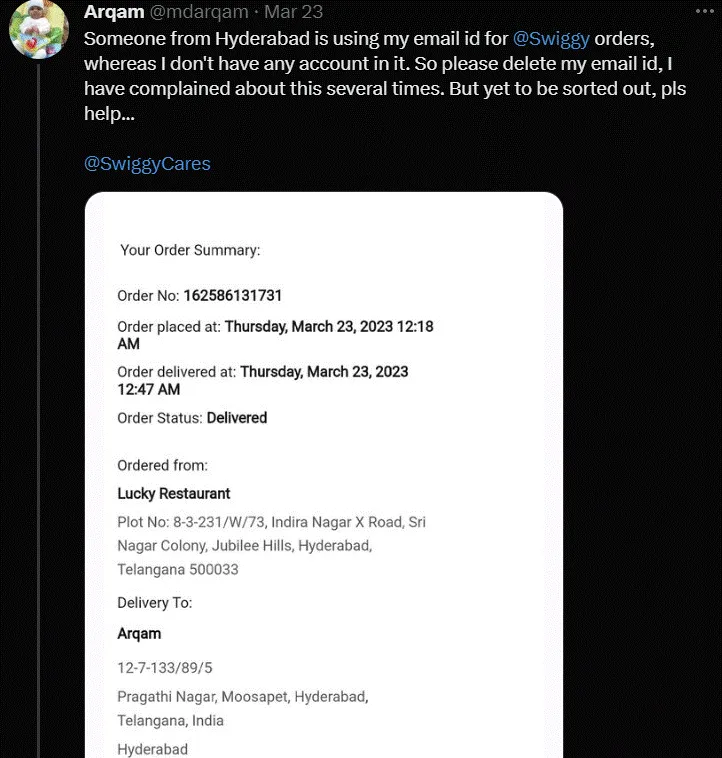The width and height of the screenshot is (722, 758).
Task: Click the recipient name Arqam under Delivery To
Action: click(139, 634)
